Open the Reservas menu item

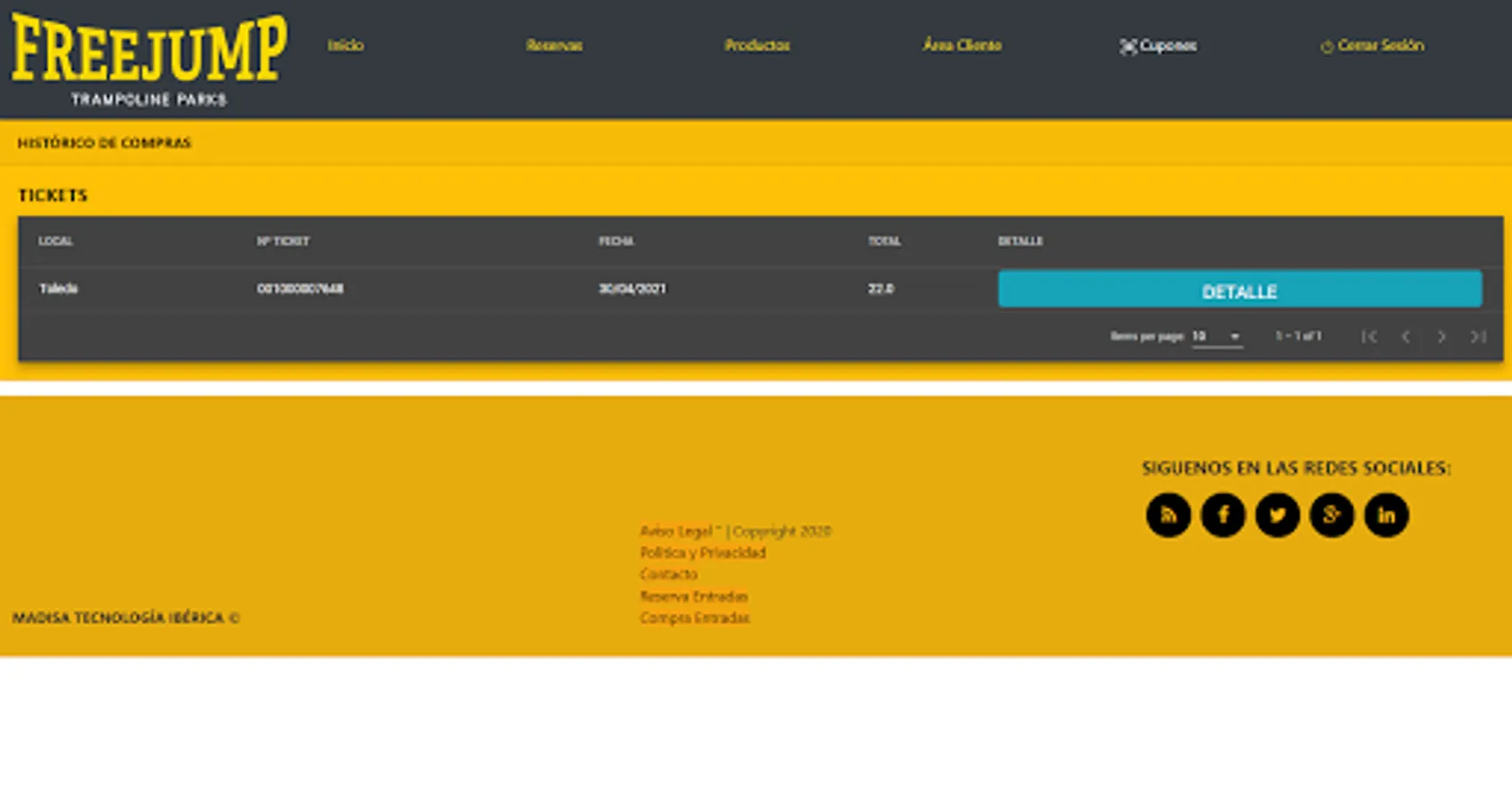[554, 45]
